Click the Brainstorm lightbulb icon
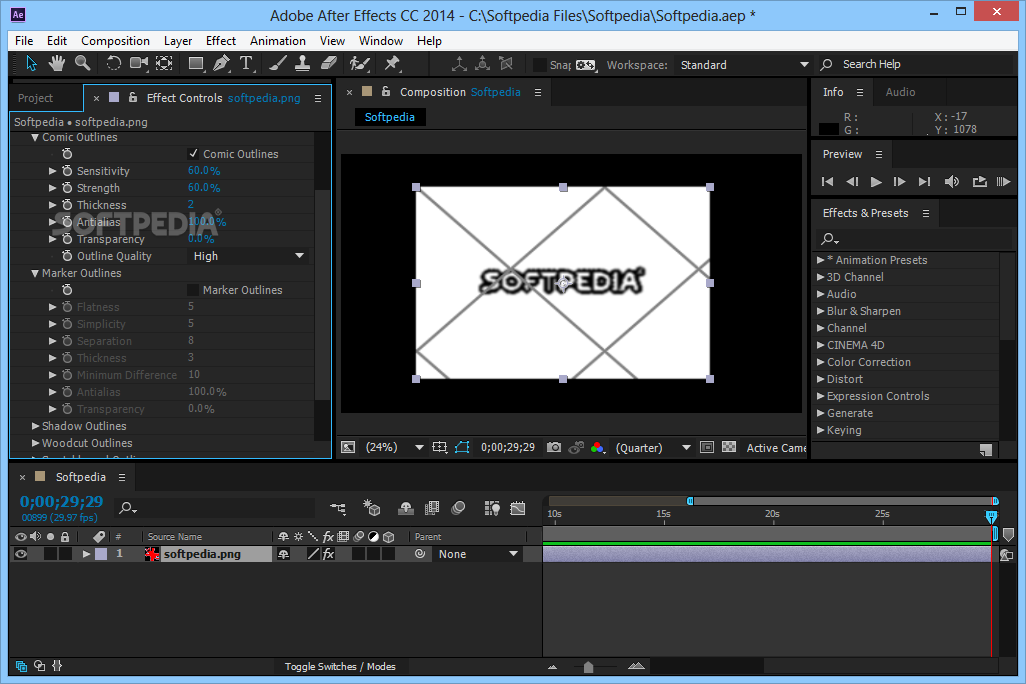This screenshot has height=684, width=1026. point(492,508)
